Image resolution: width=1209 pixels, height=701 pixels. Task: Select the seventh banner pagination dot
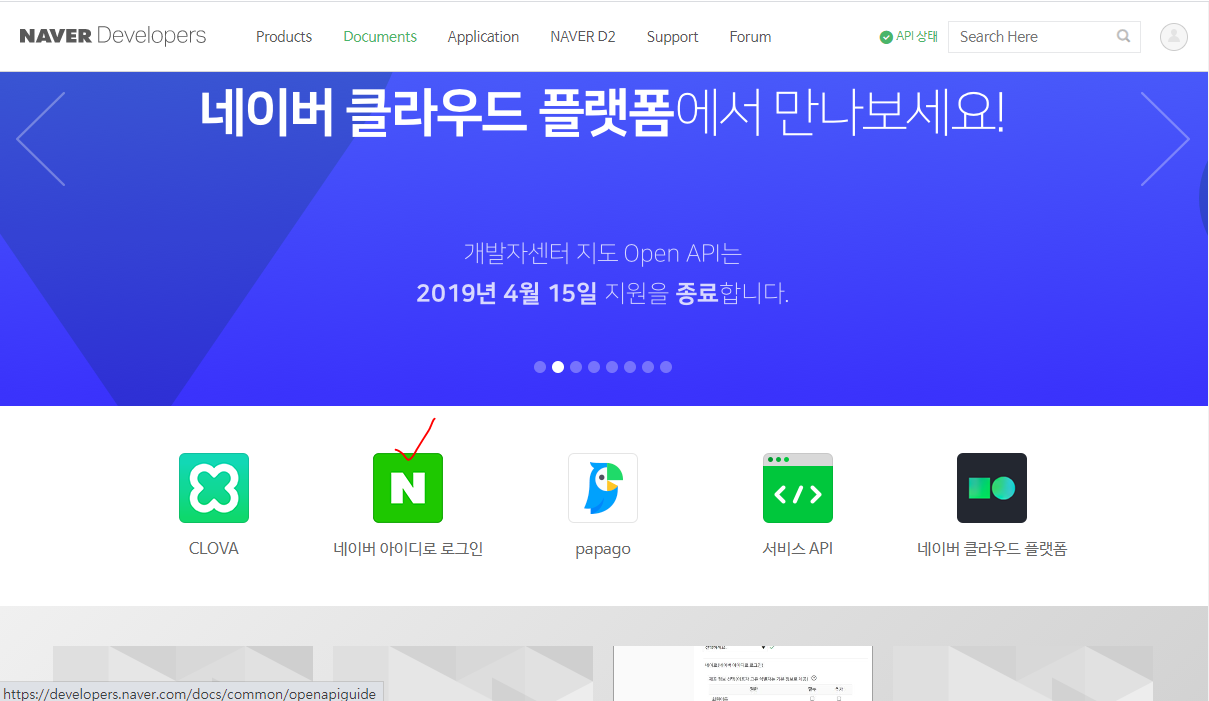648,367
